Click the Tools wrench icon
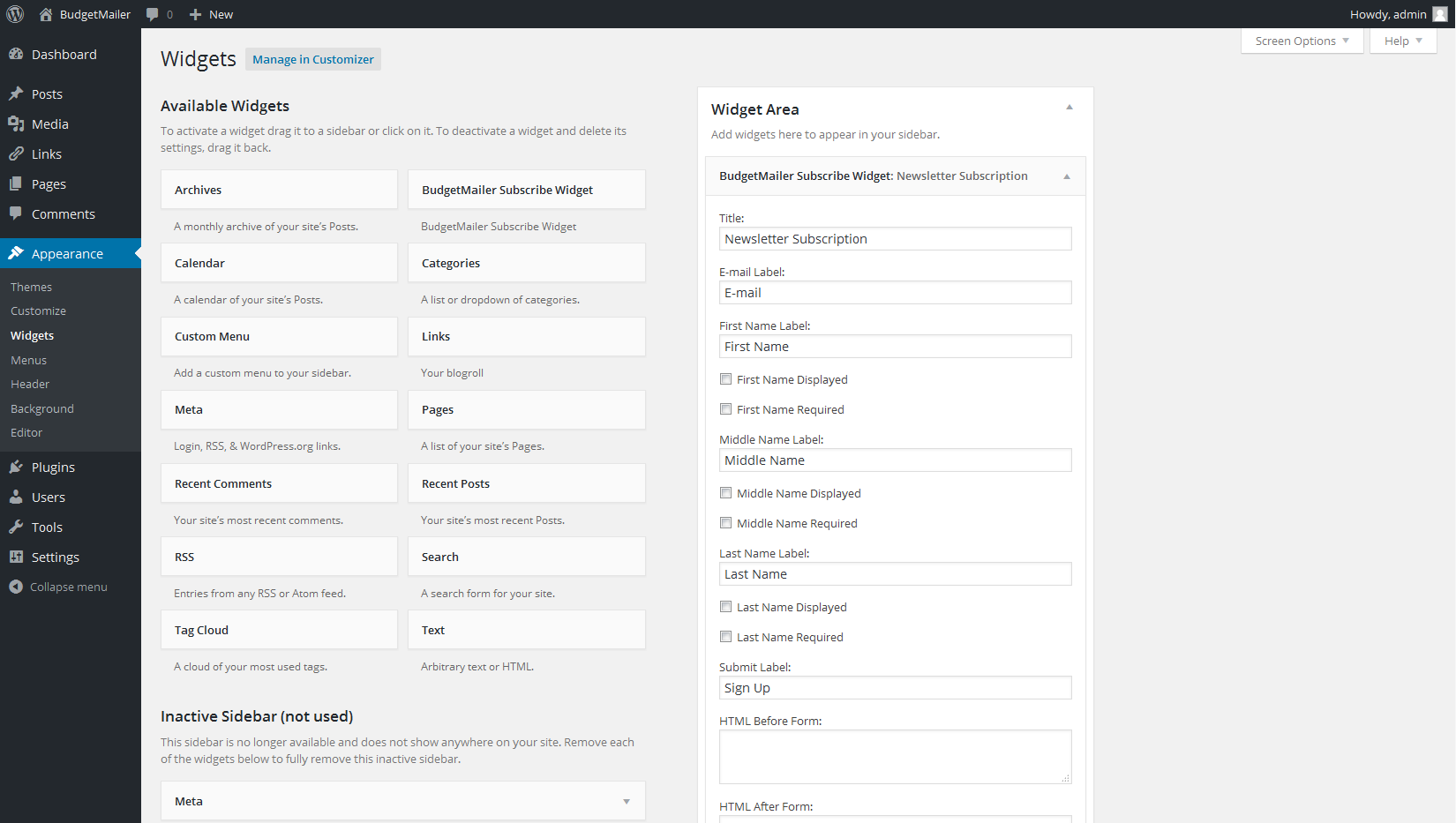1456x823 pixels. pyautogui.click(x=16, y=527)
